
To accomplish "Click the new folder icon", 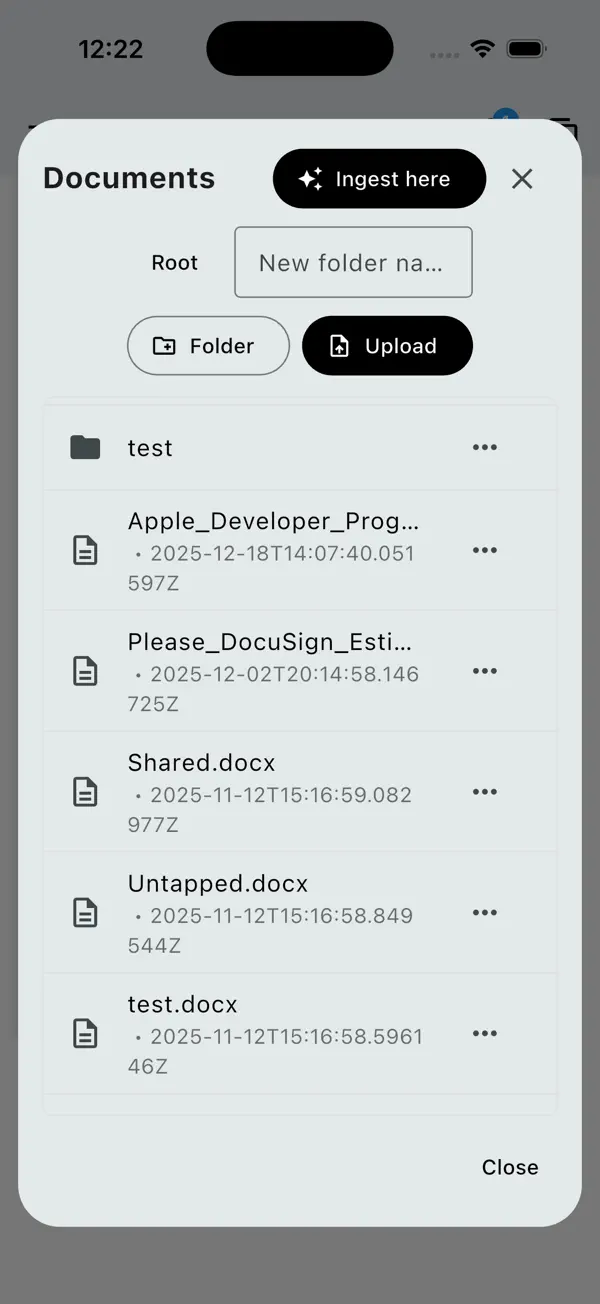I will pyautogui.click(x=163, y=346).
